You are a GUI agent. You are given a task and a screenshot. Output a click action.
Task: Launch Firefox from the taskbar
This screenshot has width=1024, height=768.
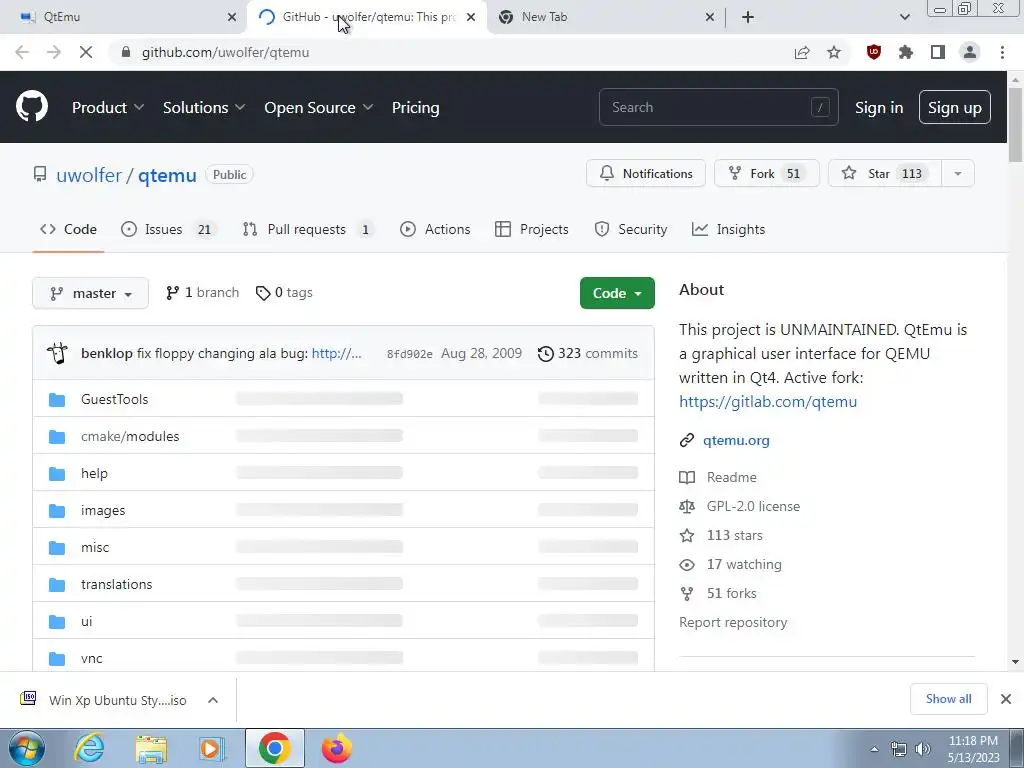337,748
